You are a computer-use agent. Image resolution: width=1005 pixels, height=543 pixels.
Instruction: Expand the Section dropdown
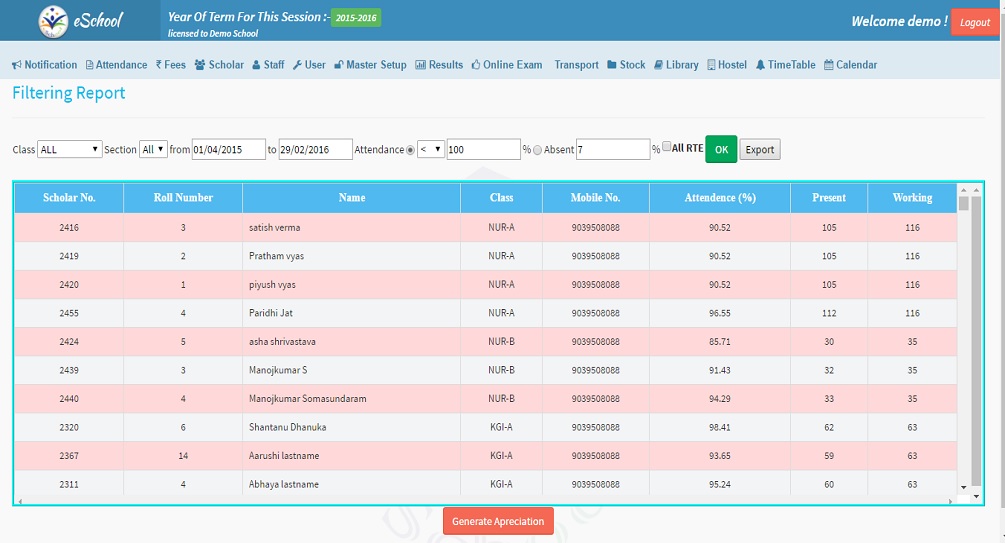(x=153, y=149)
